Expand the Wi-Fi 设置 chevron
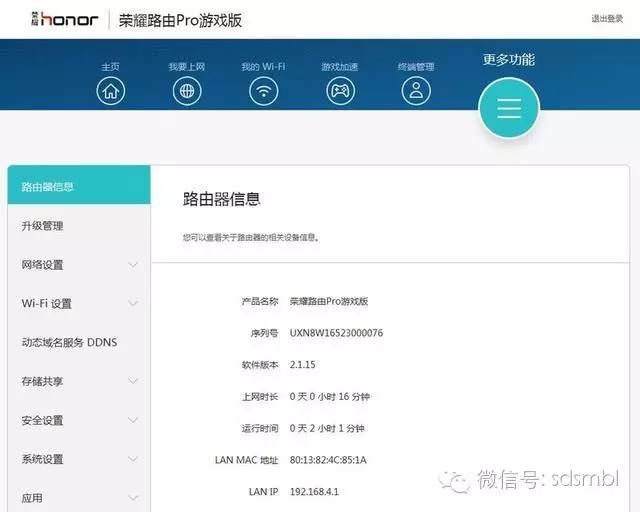The width and height of the screenshot is (640, 512). (x=133, y=303)
